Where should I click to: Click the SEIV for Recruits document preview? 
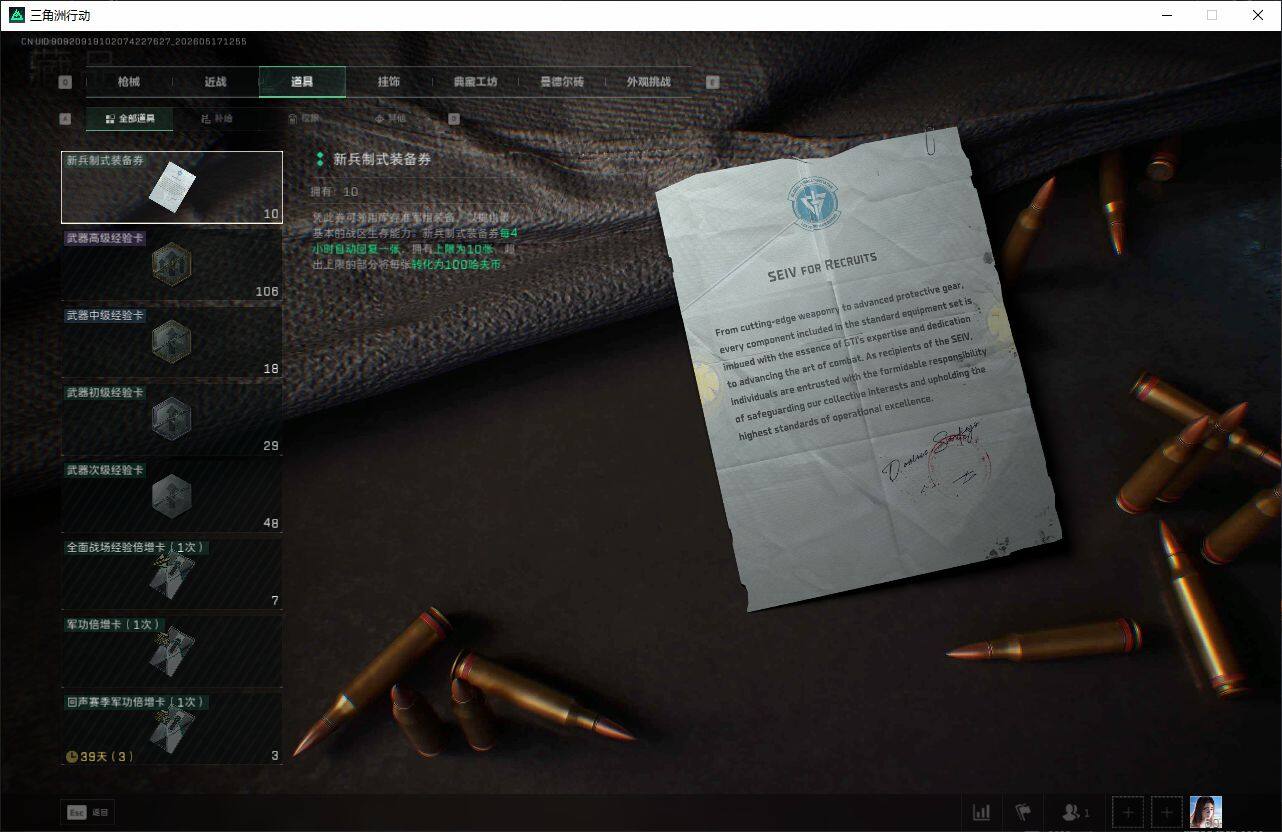click(x=857, y=368)
